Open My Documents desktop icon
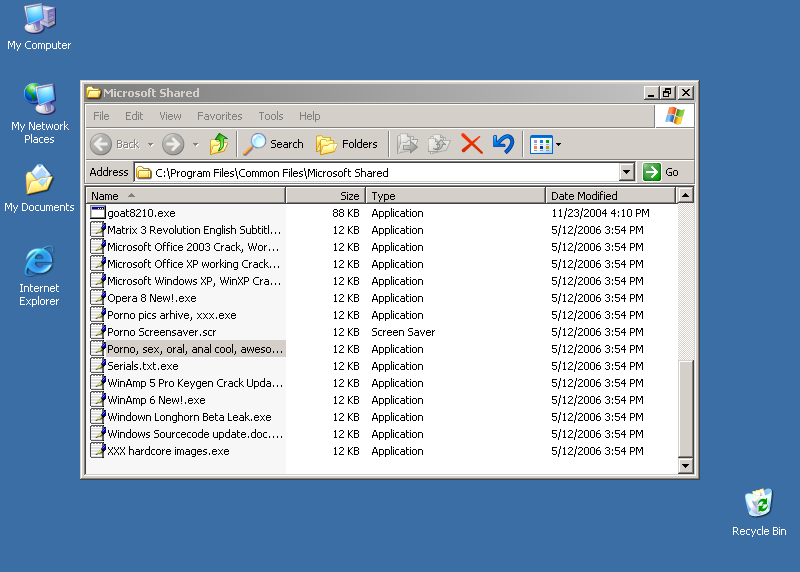Image resolution: width=800 pixels, height=572 pixels. pos(39,188)
